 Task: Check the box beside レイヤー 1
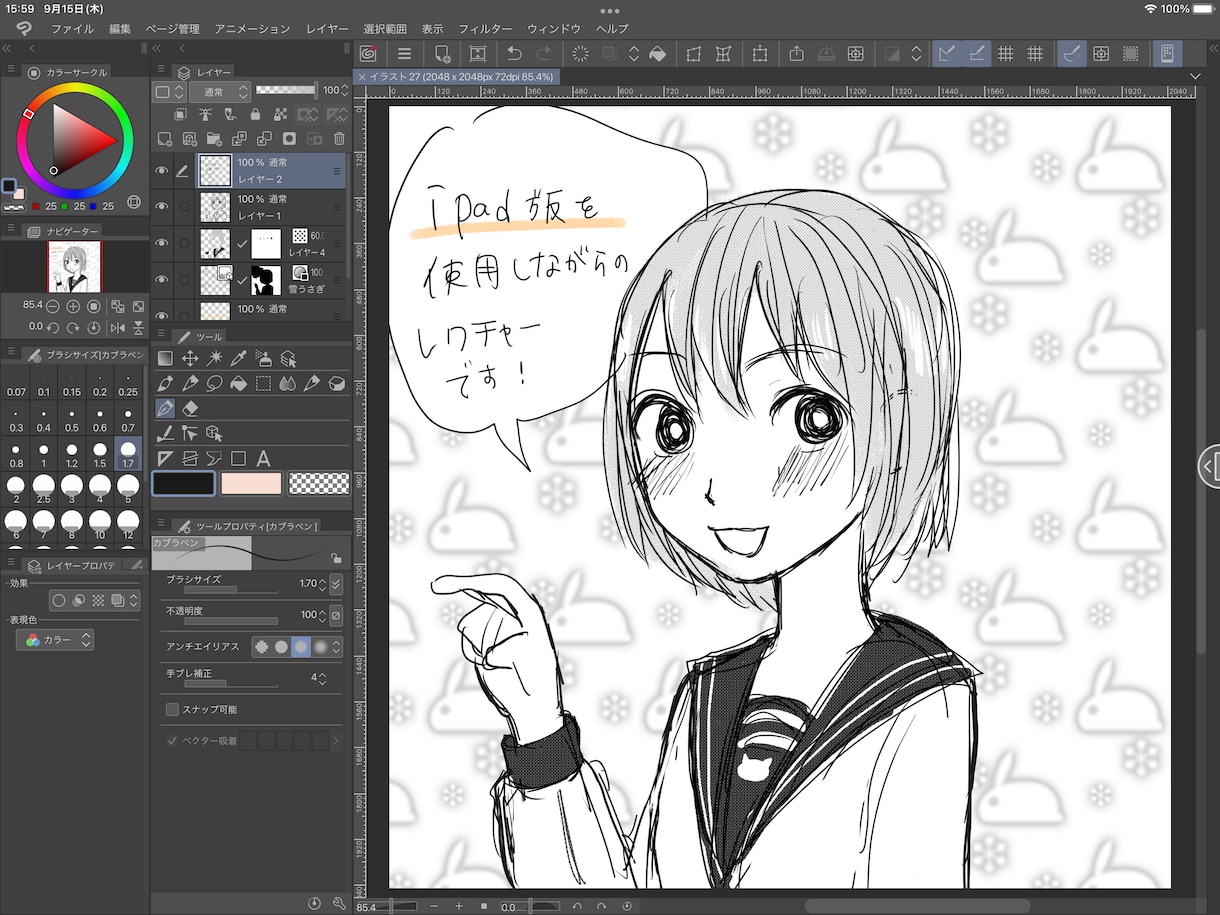pos(184,207)
